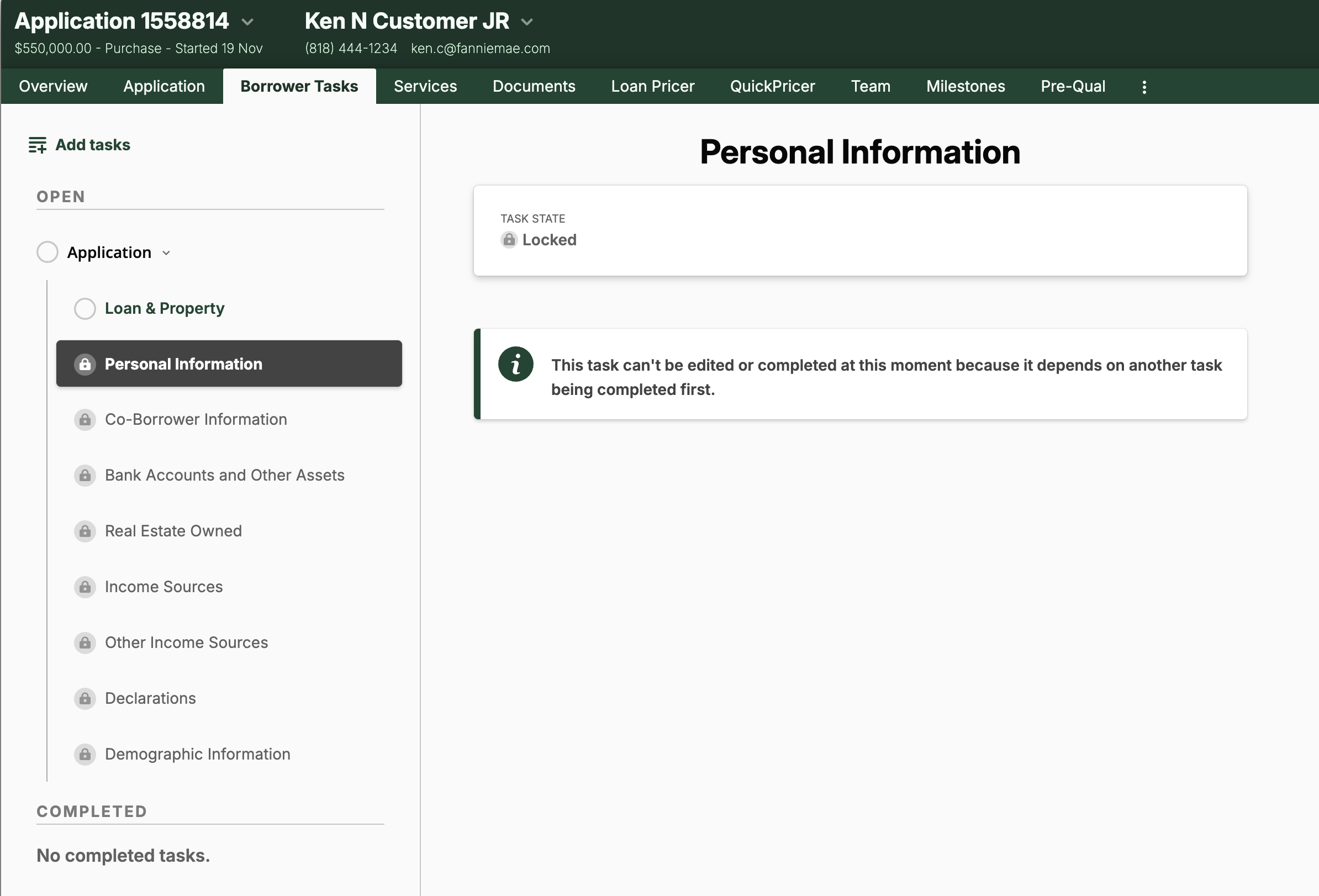Select the Demographic Information task
The image size is (1319, 896).
pyautogui.click(x=198, y=754)
